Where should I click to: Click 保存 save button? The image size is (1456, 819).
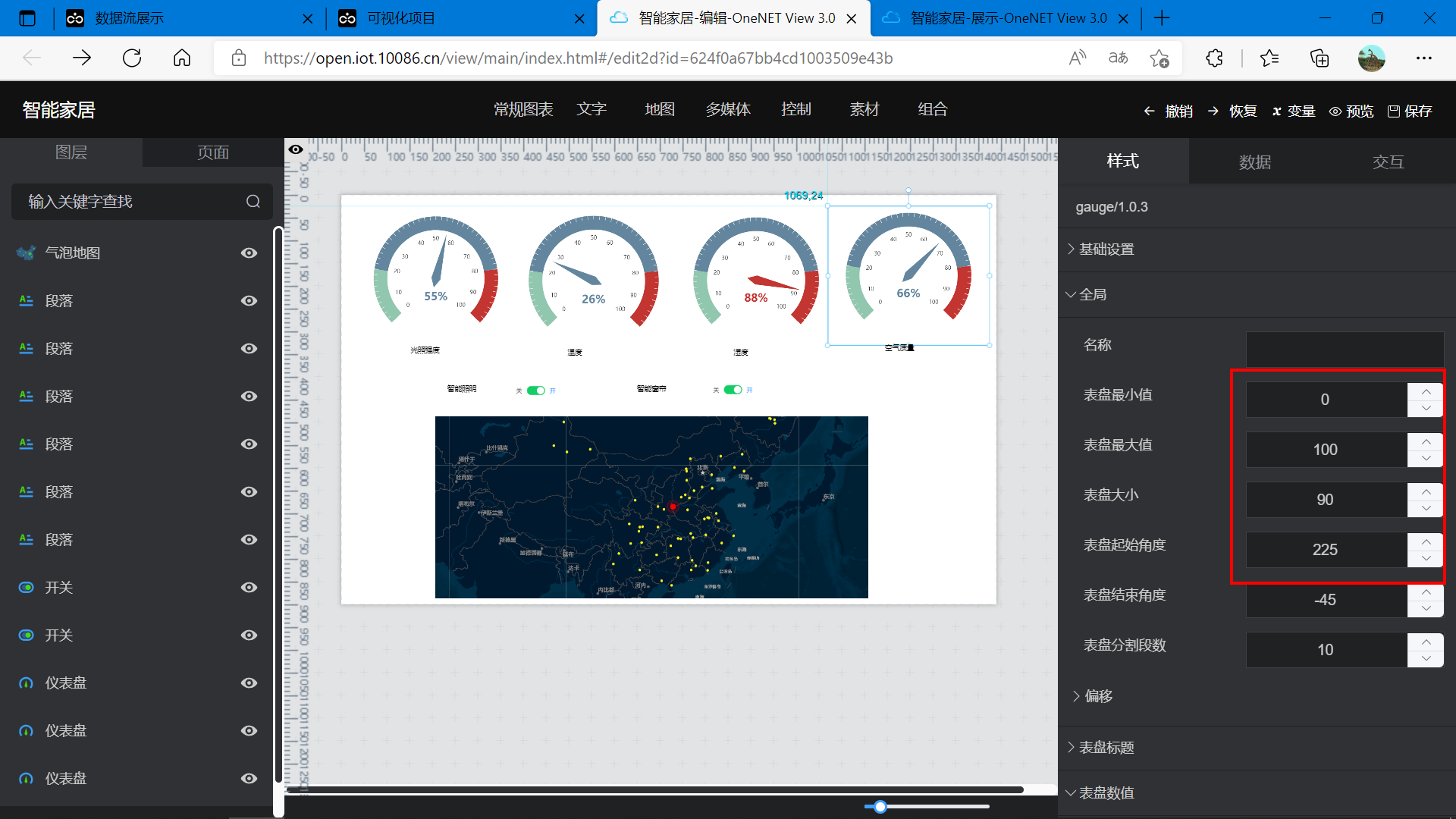pos(1410,111)
